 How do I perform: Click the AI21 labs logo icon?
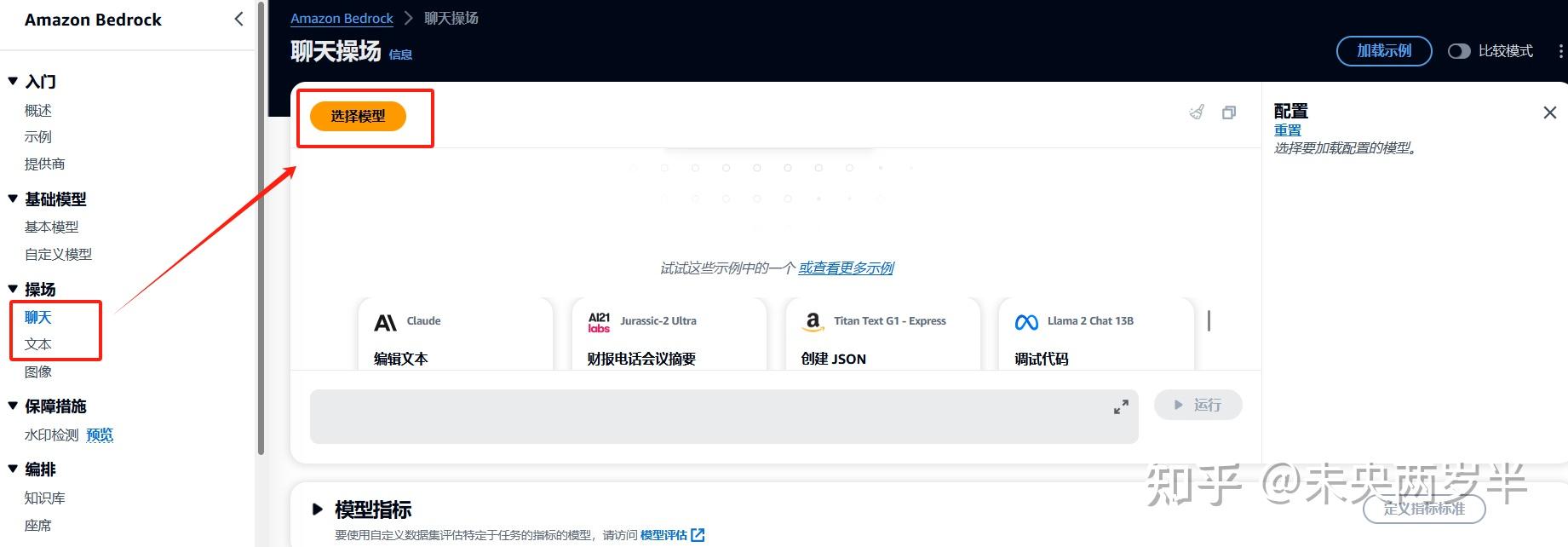(599, 322)
